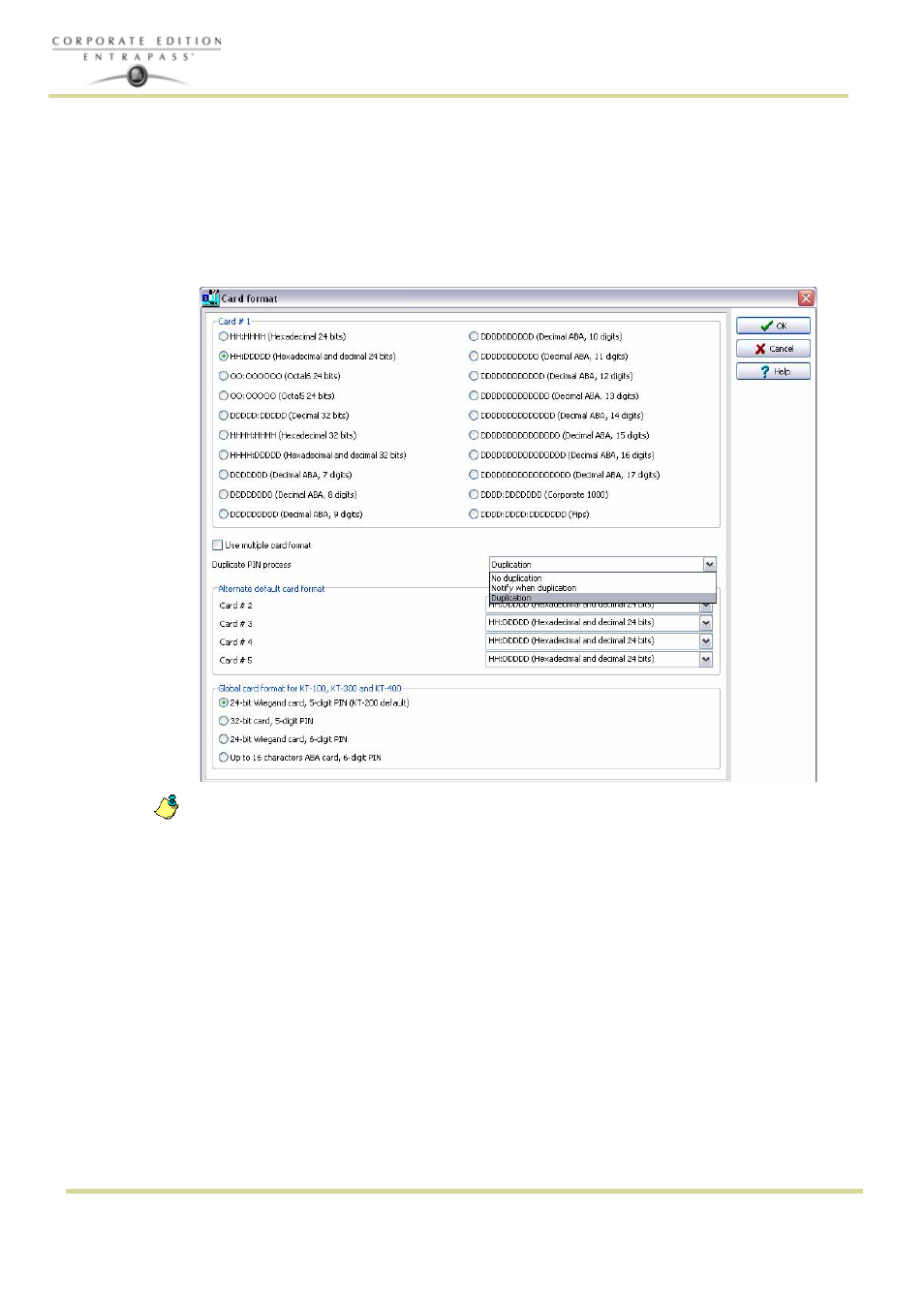This screenshot has width=924, height=1308.
Task: Choose Decimal ABA, 11 digits format
Action: [x=474, y=357]
